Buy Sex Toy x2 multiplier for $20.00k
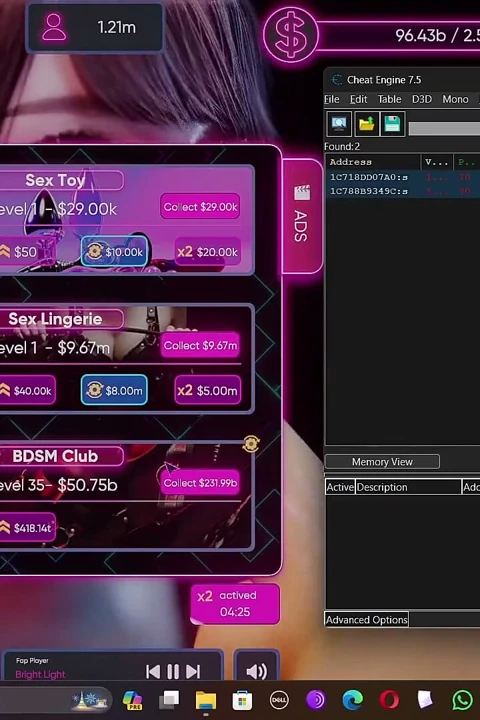Screen dimensions: 480x720 click(x=208, y=252)
